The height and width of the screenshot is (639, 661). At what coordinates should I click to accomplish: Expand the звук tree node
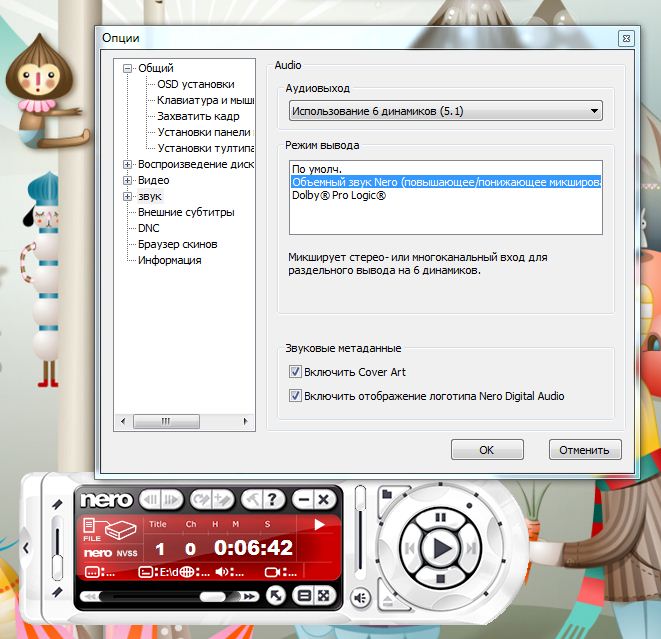pyautogui.click(x=127, y=196)
